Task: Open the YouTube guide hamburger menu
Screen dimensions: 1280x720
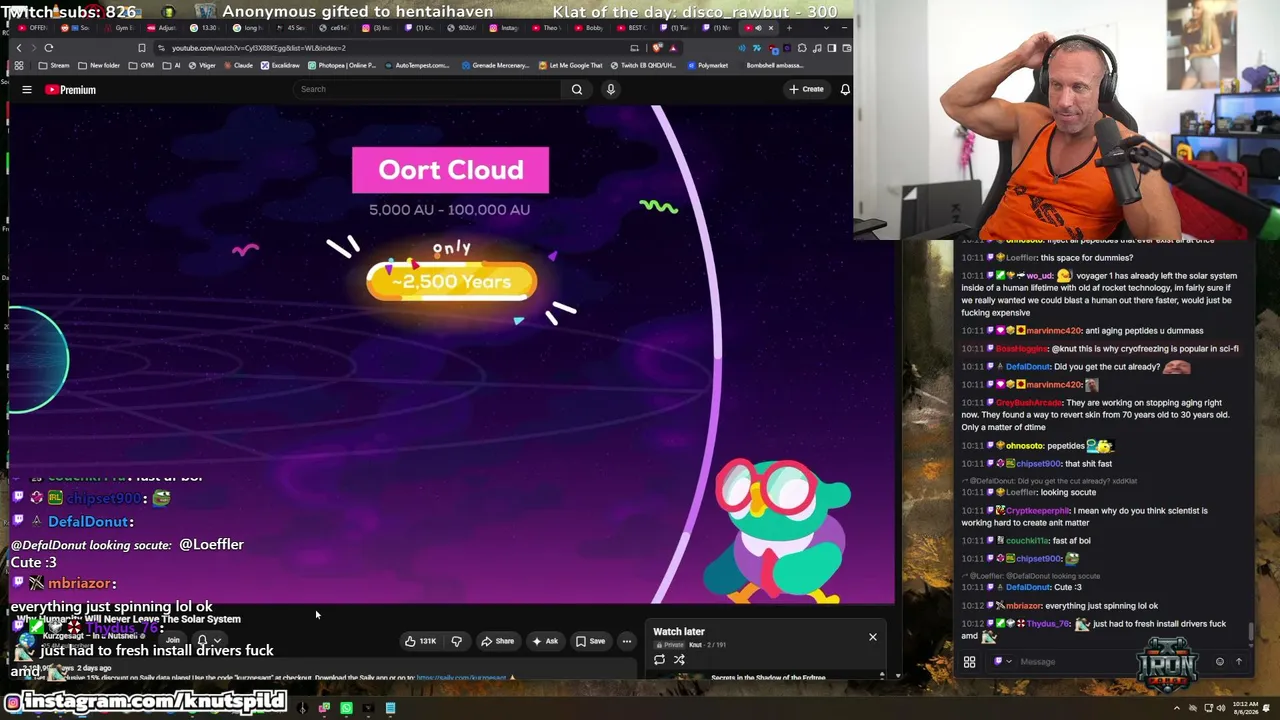Action: (x=27, y=90)
